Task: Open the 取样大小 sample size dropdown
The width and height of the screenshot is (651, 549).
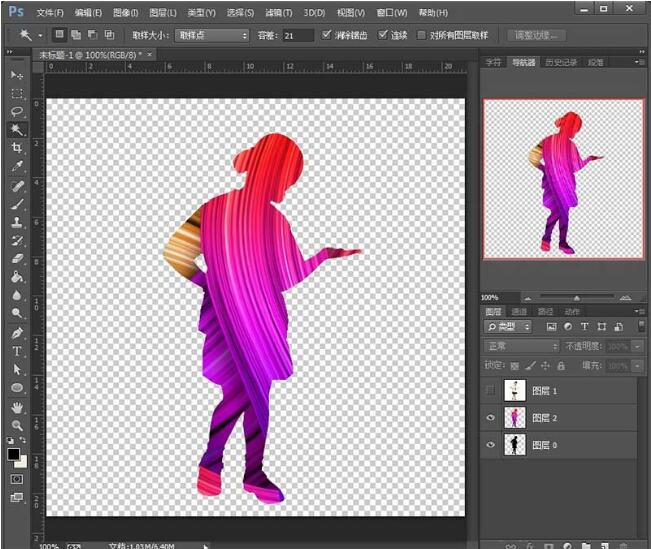Action: click(211, 35)
